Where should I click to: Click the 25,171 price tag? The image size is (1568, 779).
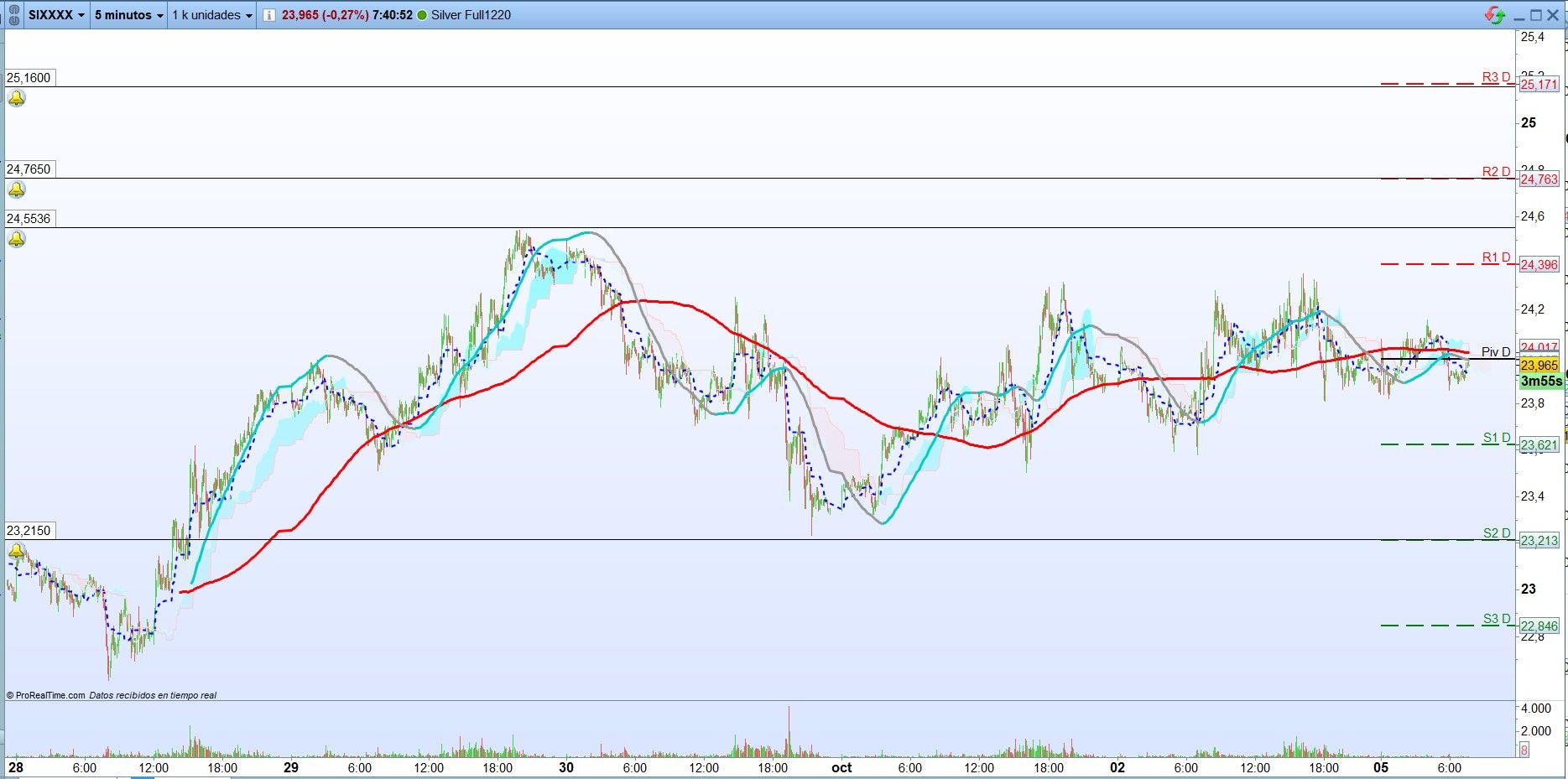click(x=1539, y=85)
